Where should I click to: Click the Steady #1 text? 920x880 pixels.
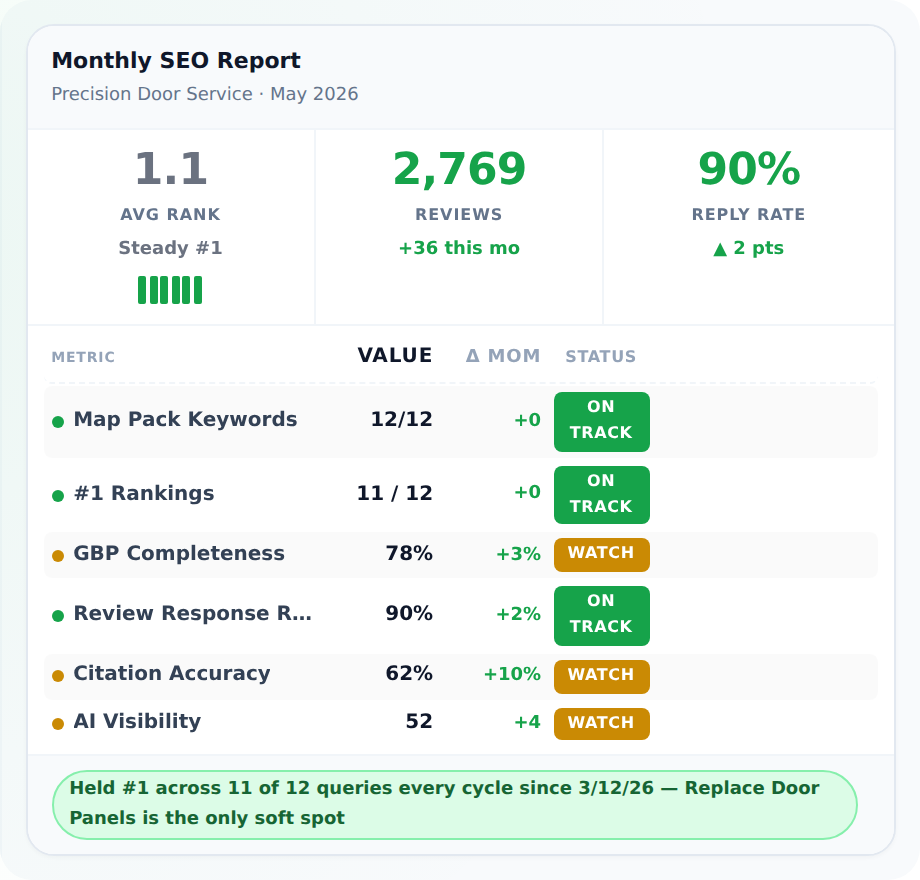pos(171,248)
